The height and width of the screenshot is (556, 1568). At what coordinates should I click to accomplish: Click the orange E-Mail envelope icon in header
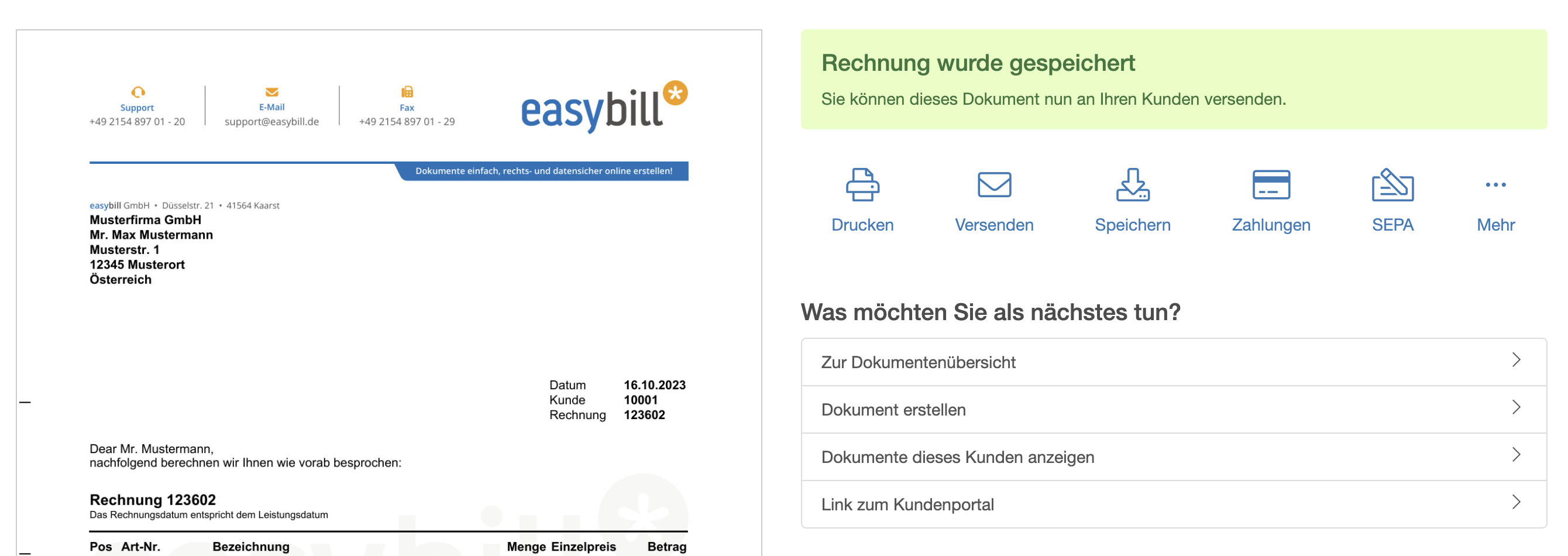click(271, 92)
